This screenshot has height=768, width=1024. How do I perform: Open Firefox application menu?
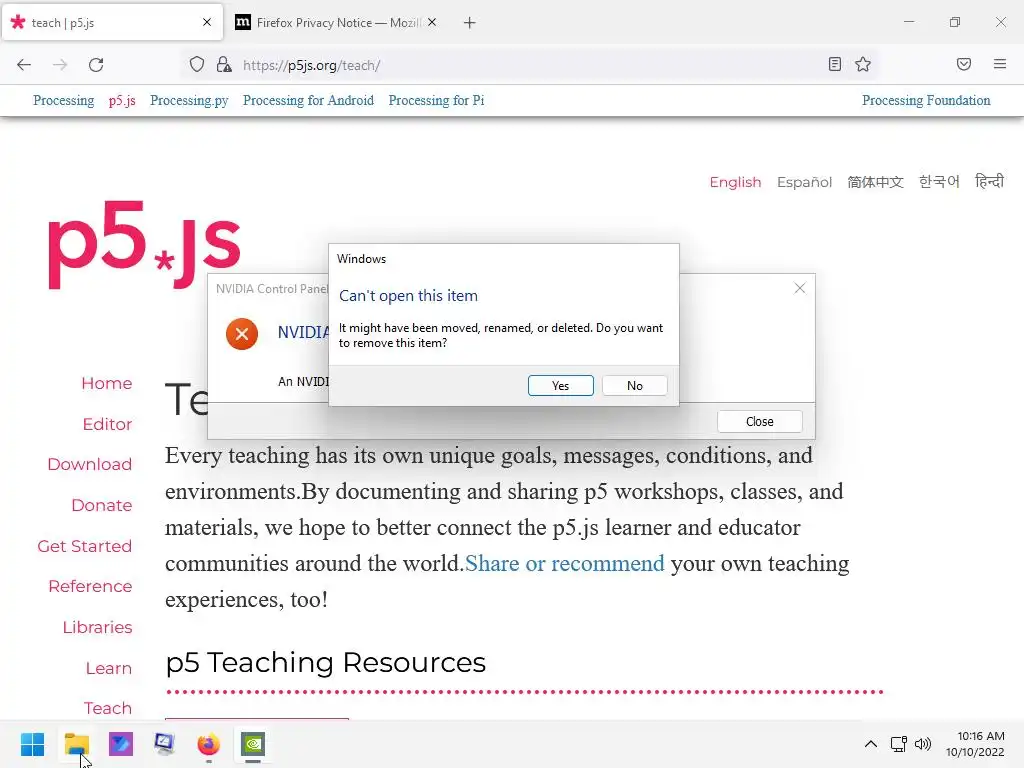1000,64
